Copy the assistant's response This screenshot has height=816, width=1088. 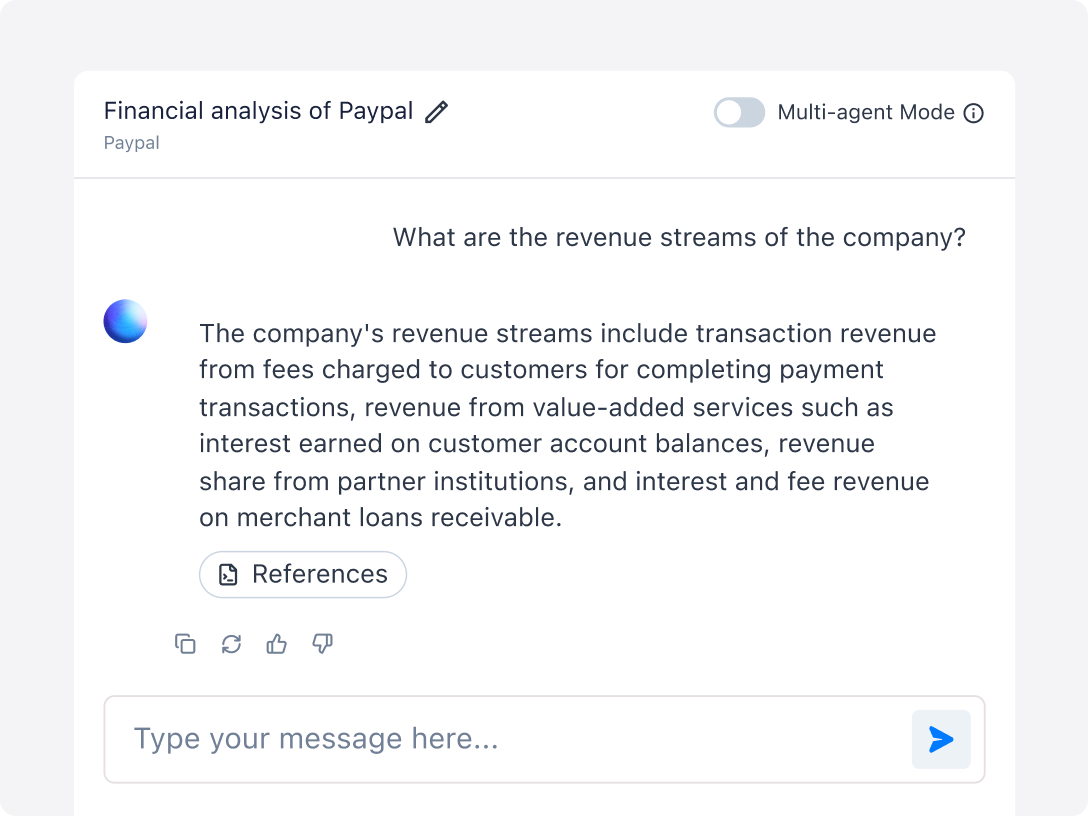point(186,644)
